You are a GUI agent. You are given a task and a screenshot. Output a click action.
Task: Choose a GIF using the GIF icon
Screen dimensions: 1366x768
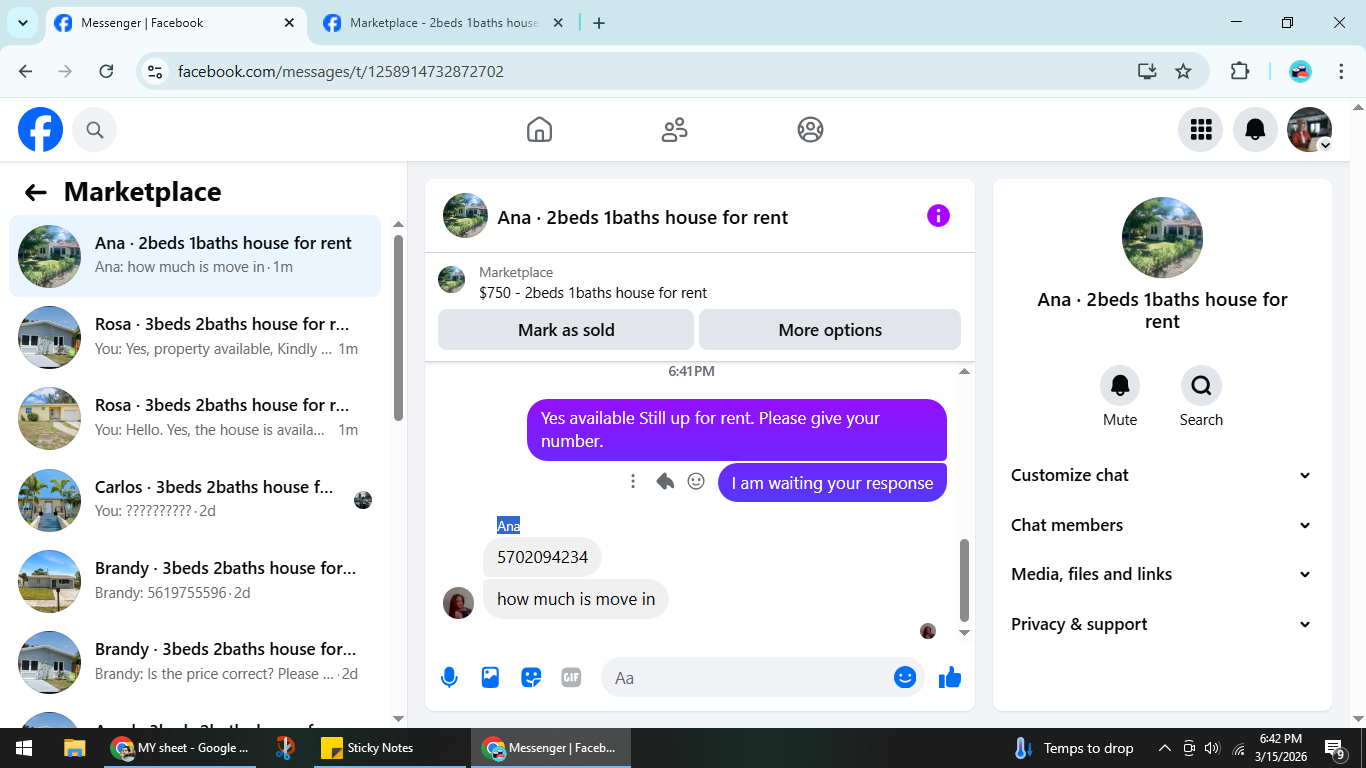coord(571,678)
